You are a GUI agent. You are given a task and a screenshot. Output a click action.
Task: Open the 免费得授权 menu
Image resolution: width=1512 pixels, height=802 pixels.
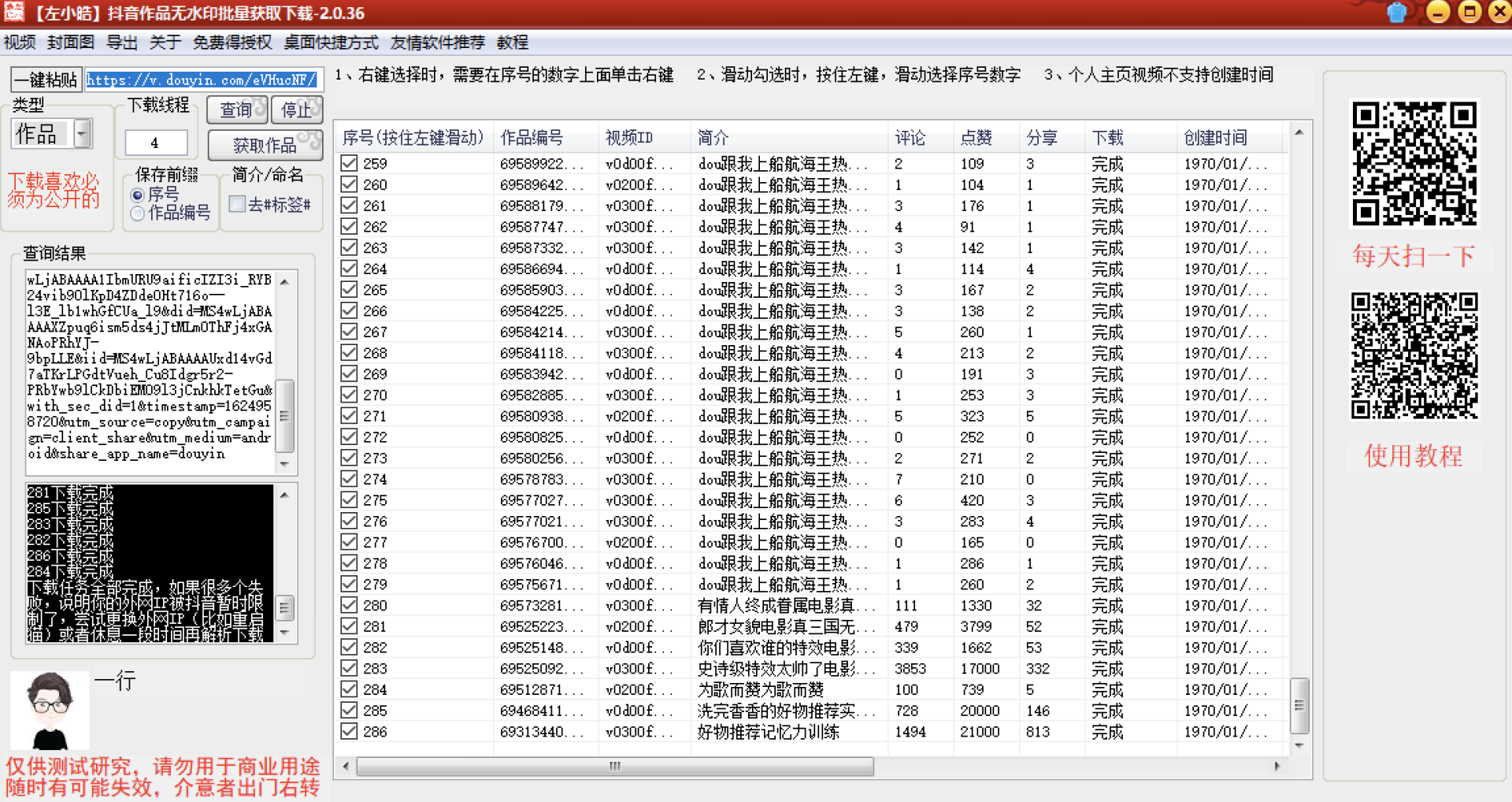(232, 43)
